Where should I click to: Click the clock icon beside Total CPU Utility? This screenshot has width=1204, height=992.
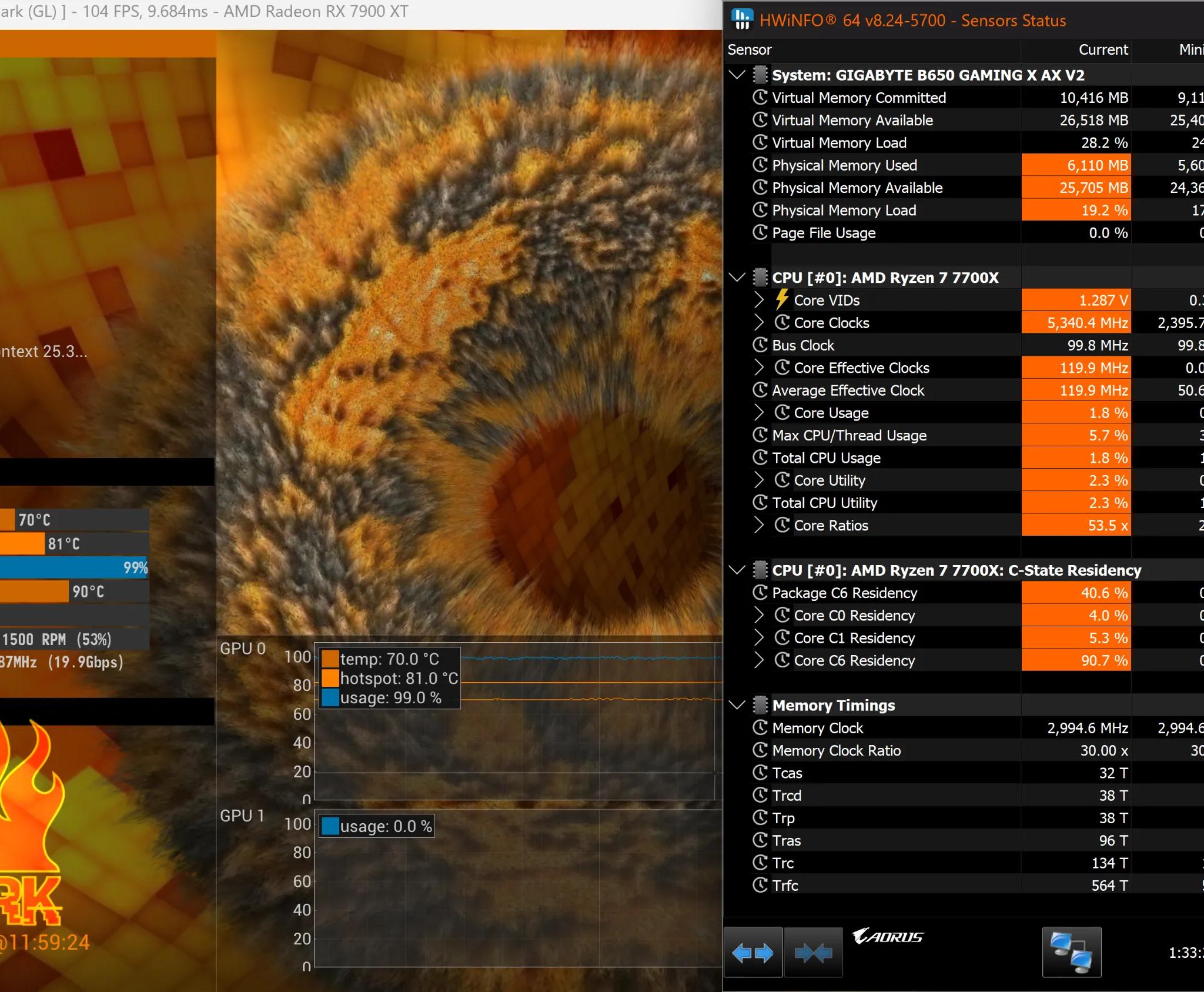(x=760, y=503)
